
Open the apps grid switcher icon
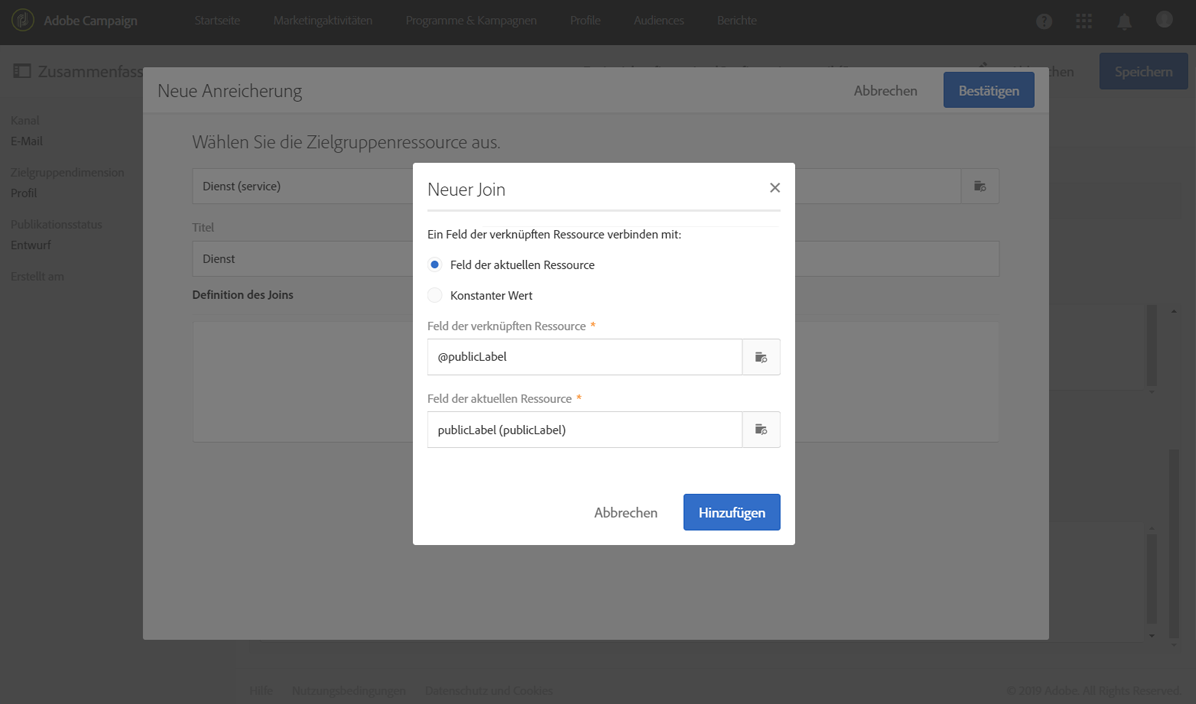click(x=1084, y=21)
